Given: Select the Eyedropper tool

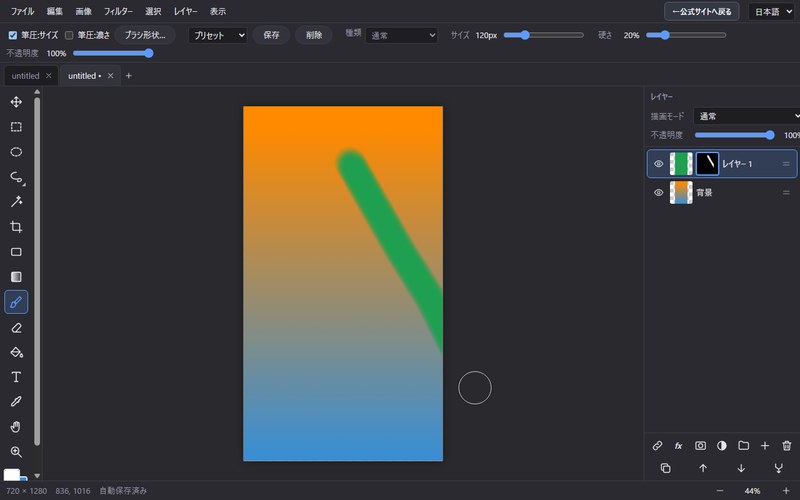Looking at the screenshot, I should (x=16, y=402).
